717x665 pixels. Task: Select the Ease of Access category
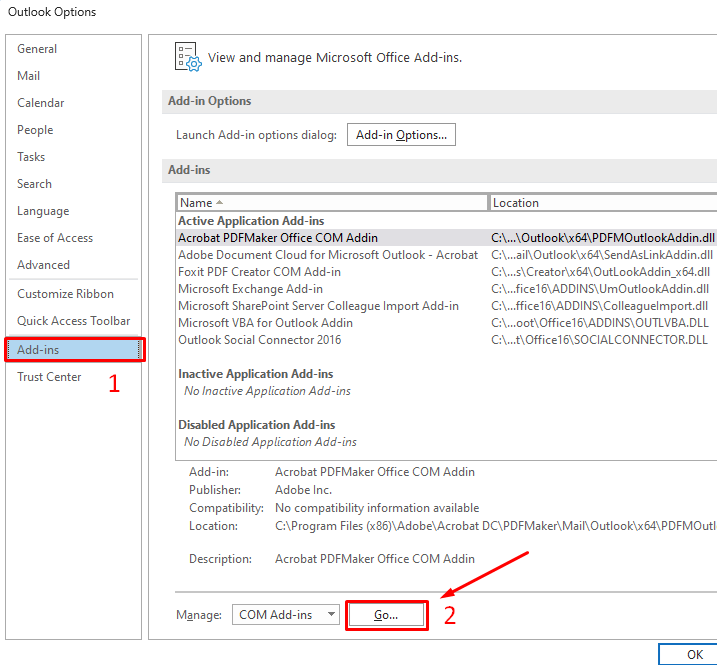[x=55, y=238]
